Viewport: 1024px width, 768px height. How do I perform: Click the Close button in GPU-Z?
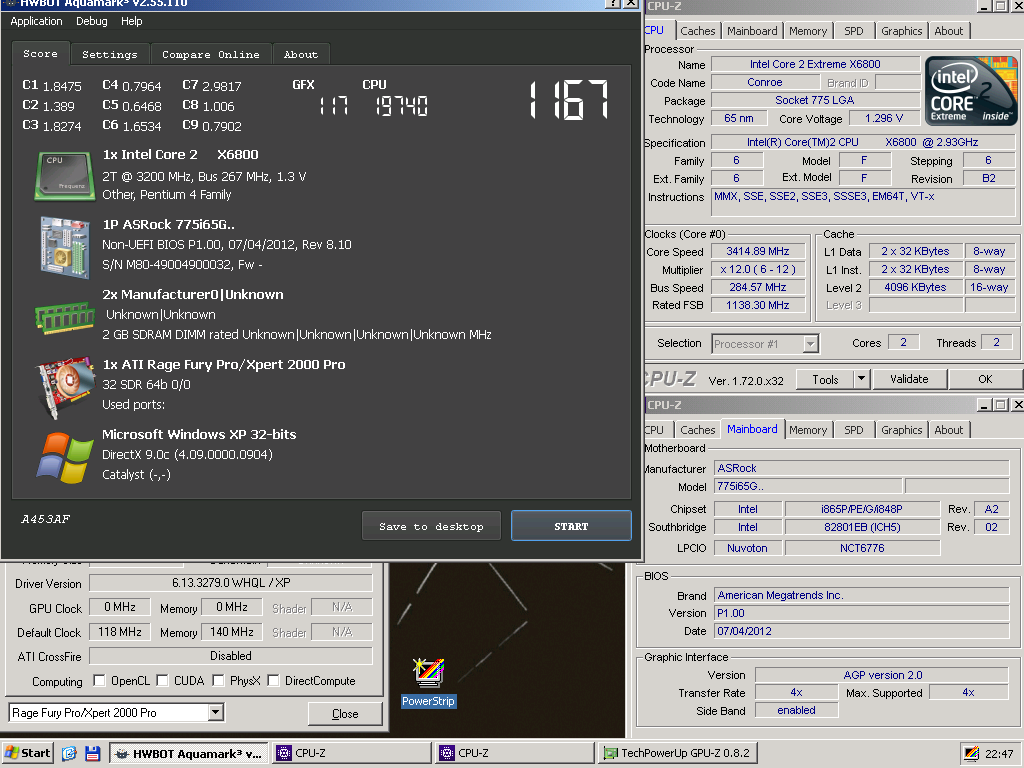(x=345, y=714)
